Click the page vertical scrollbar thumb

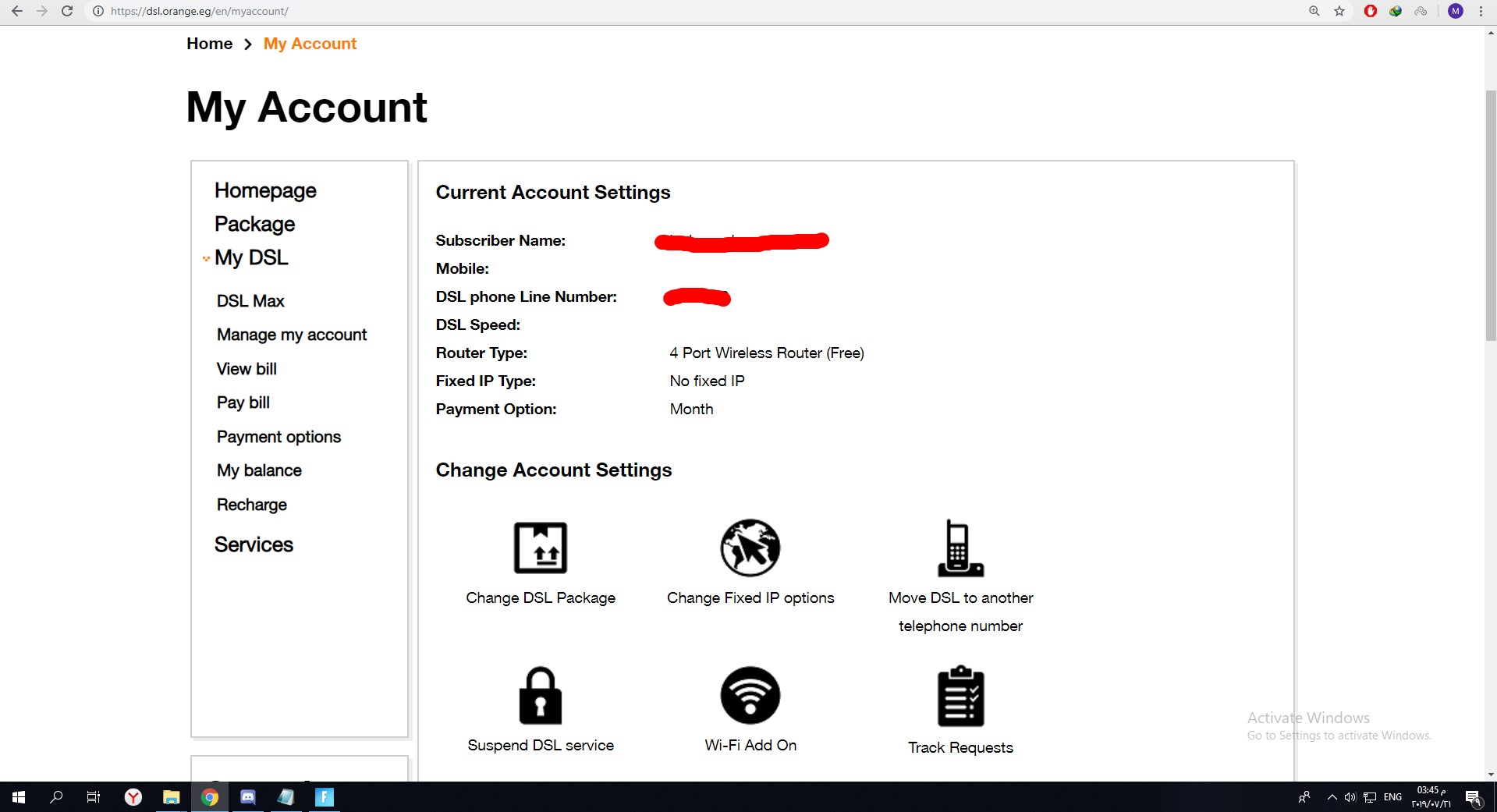point(1491,215)
